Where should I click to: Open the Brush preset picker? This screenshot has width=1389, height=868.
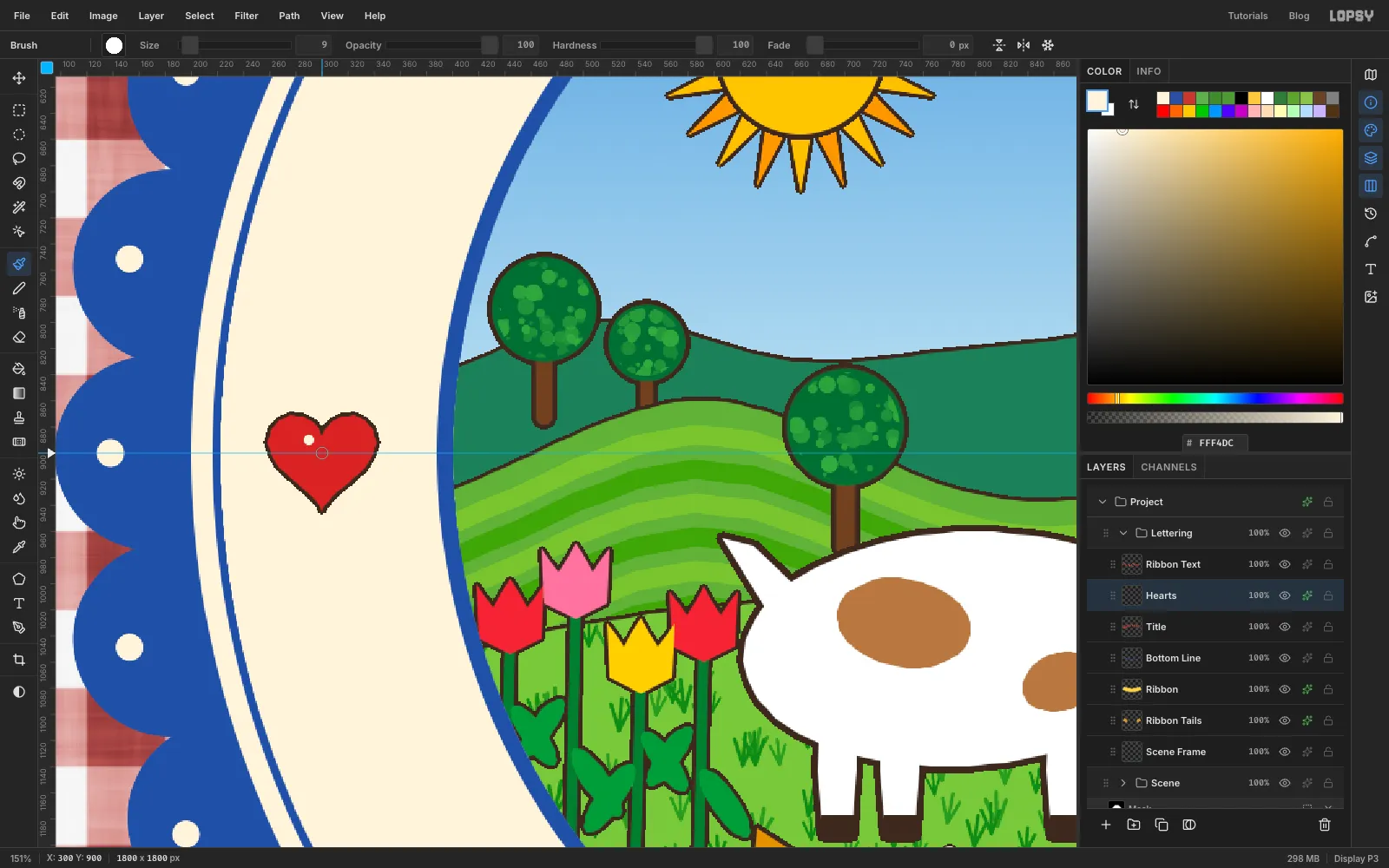click(x=114, y=45)
